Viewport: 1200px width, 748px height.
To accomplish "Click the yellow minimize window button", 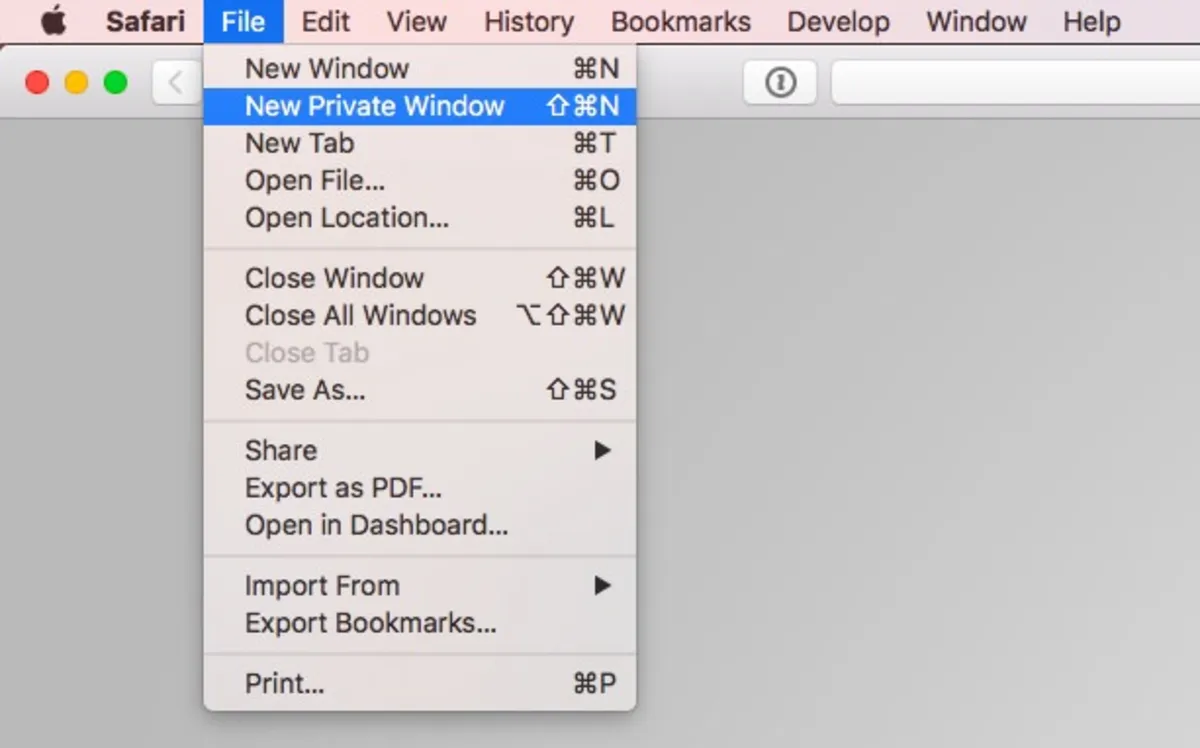I will 76,83.
